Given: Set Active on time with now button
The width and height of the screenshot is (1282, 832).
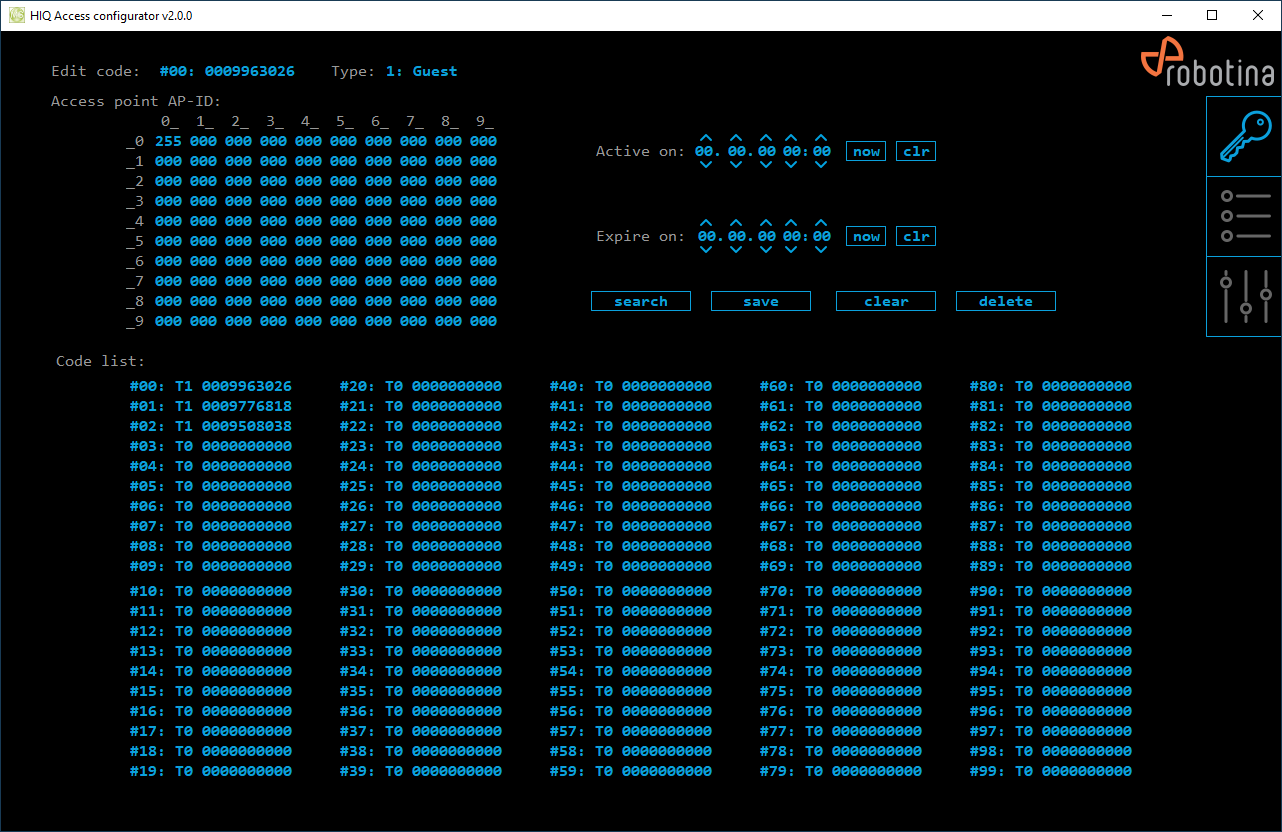Looking at the screenshot, I should click(x=866, y=152).
